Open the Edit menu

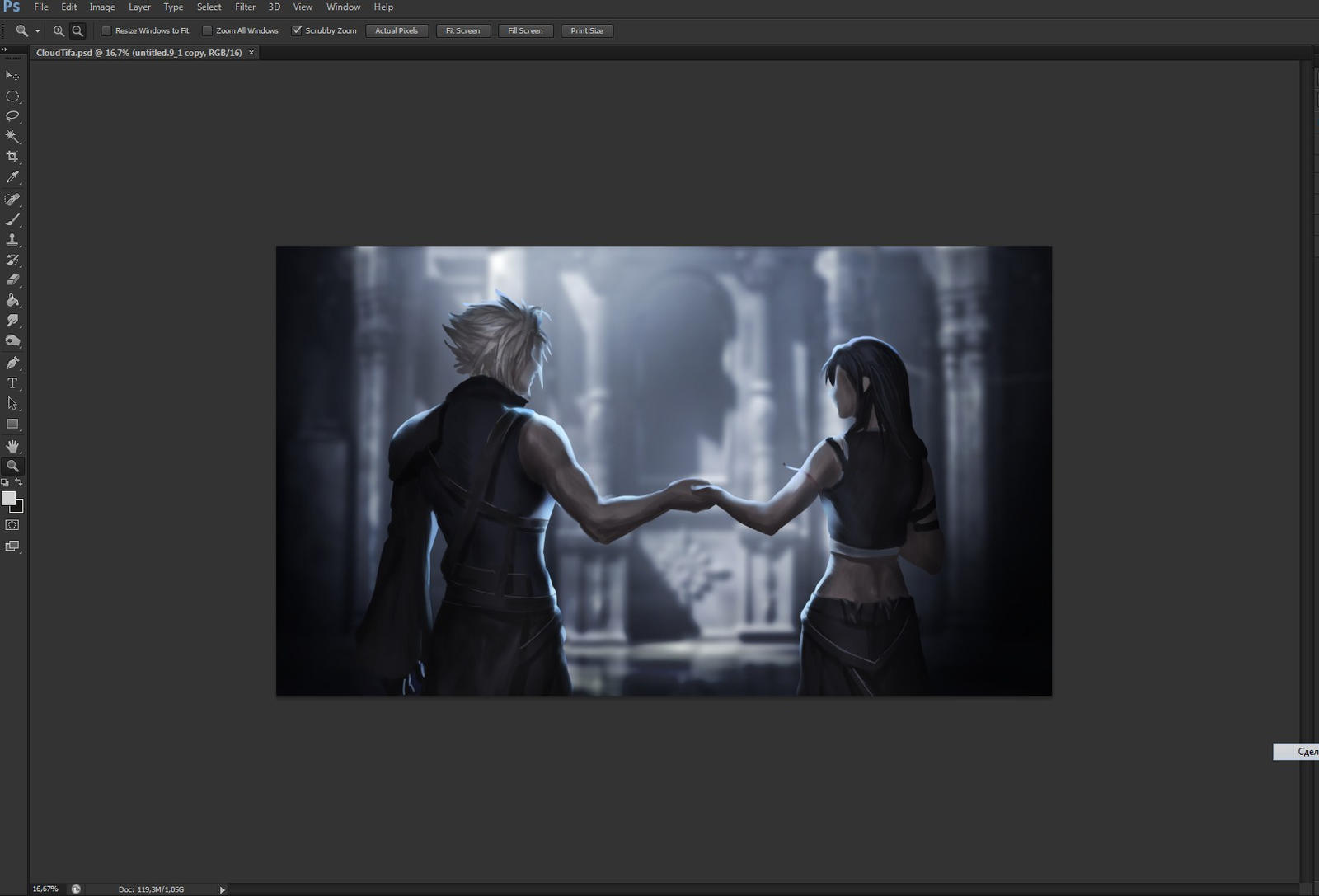tap(69, 7)
